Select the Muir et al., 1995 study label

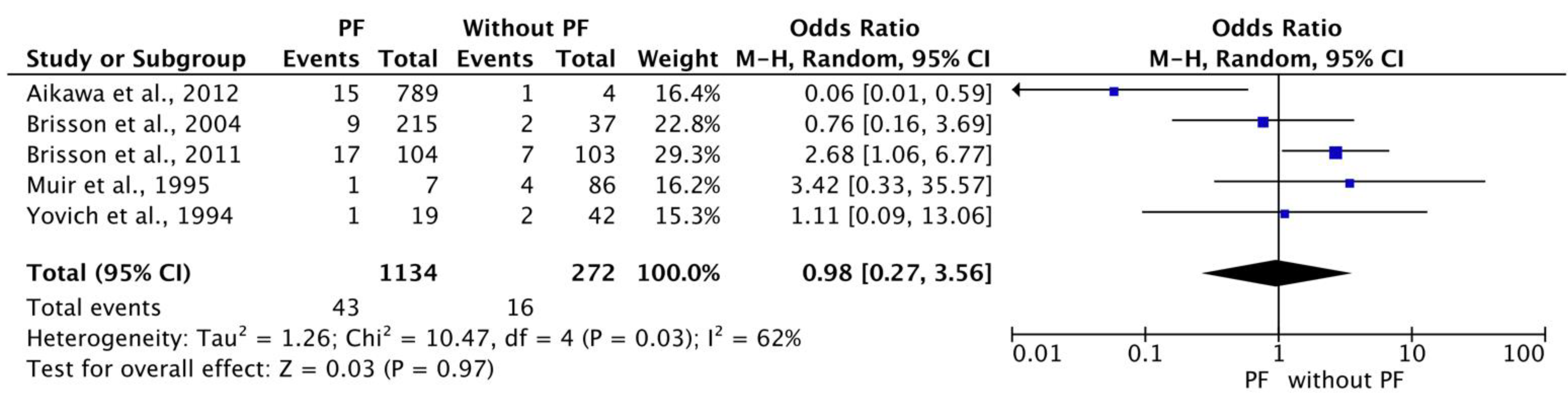tap(118, 185)
